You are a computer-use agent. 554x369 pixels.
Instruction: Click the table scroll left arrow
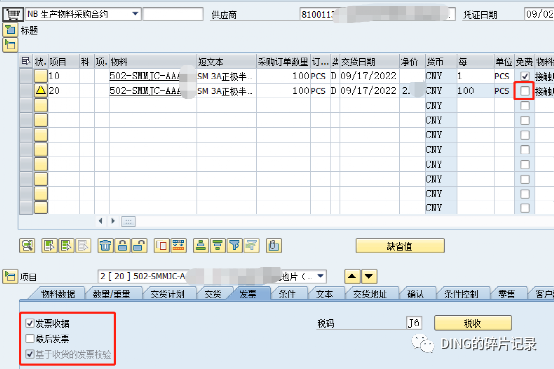tap(101, 221)
